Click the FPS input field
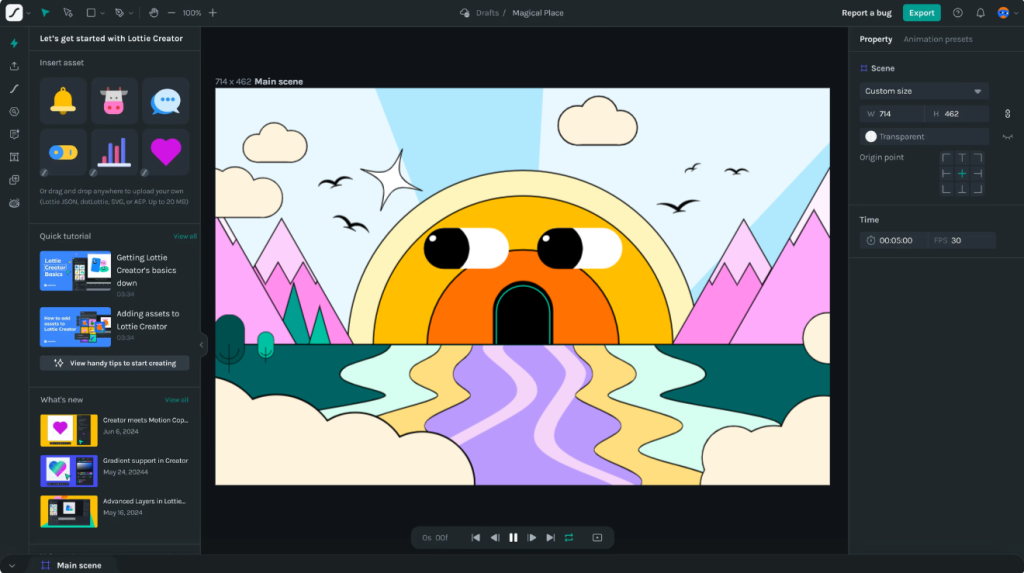1024x573 pixels. (x=970, y=240)
